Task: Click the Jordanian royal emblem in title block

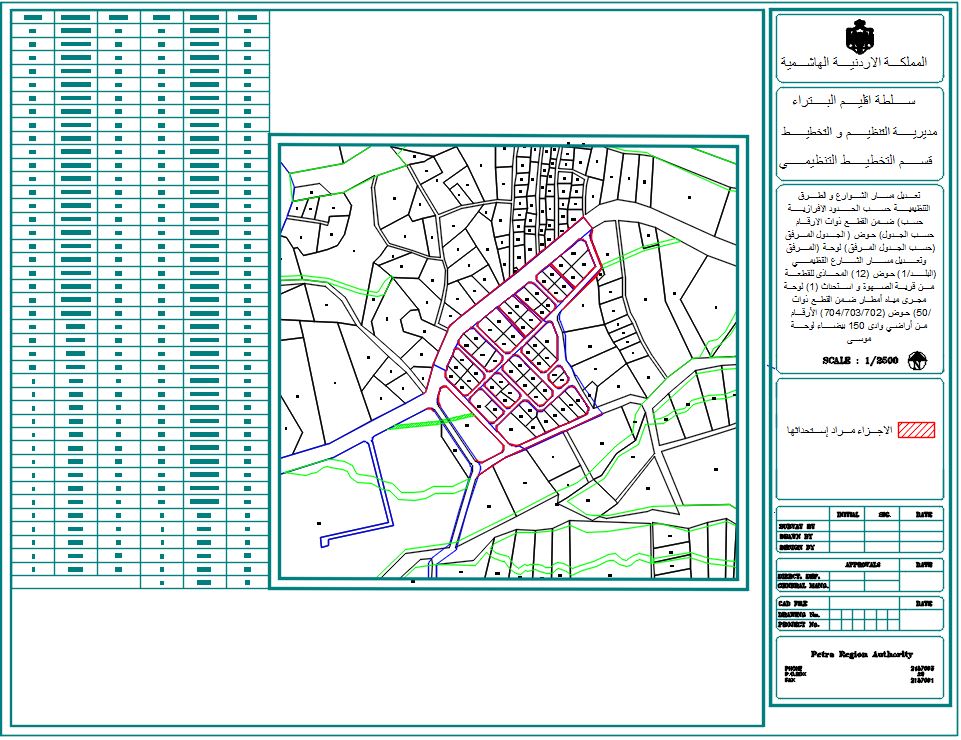Action: [858, 37]
